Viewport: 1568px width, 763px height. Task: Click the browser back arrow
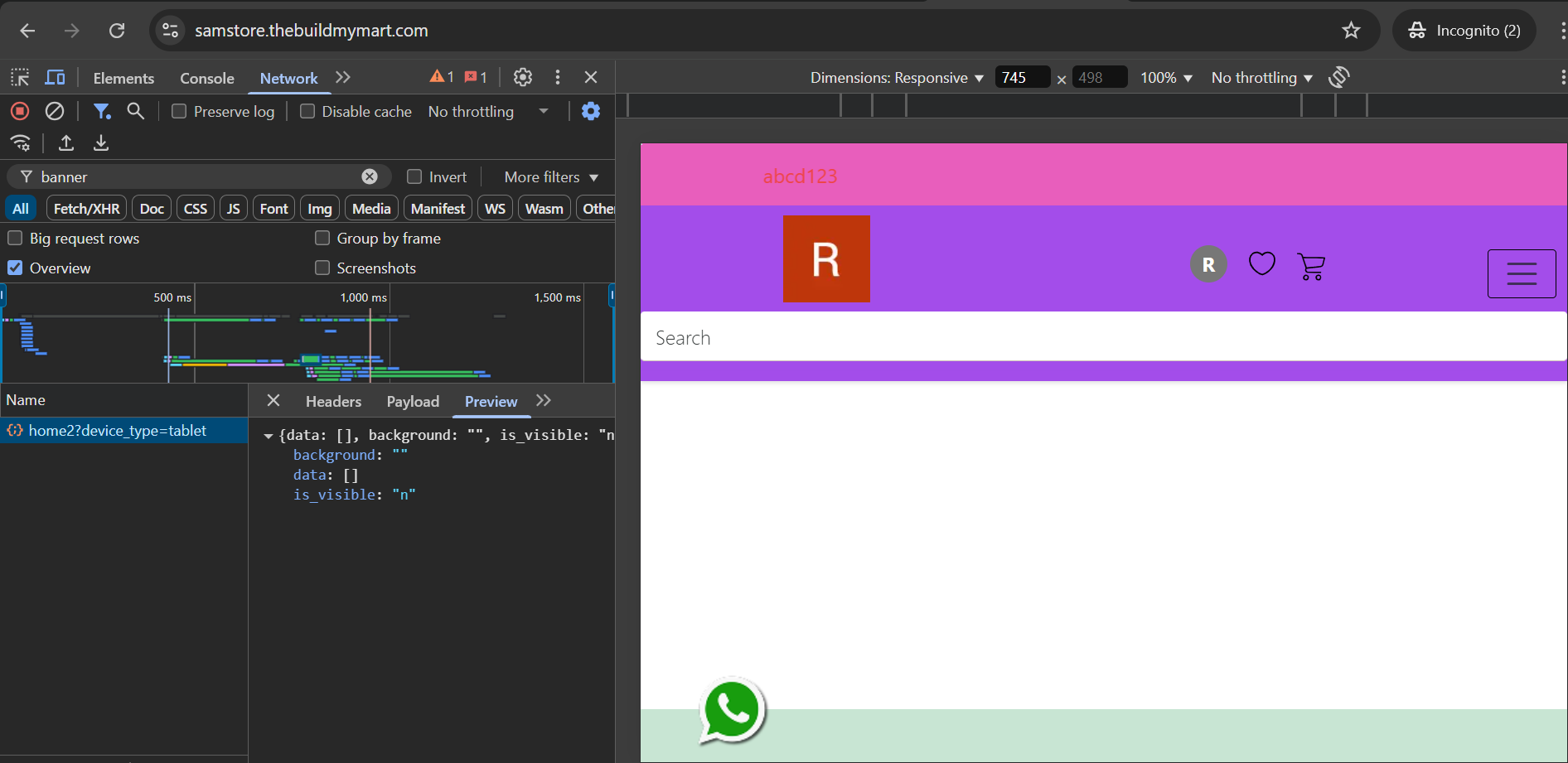[x=27, y=31]
